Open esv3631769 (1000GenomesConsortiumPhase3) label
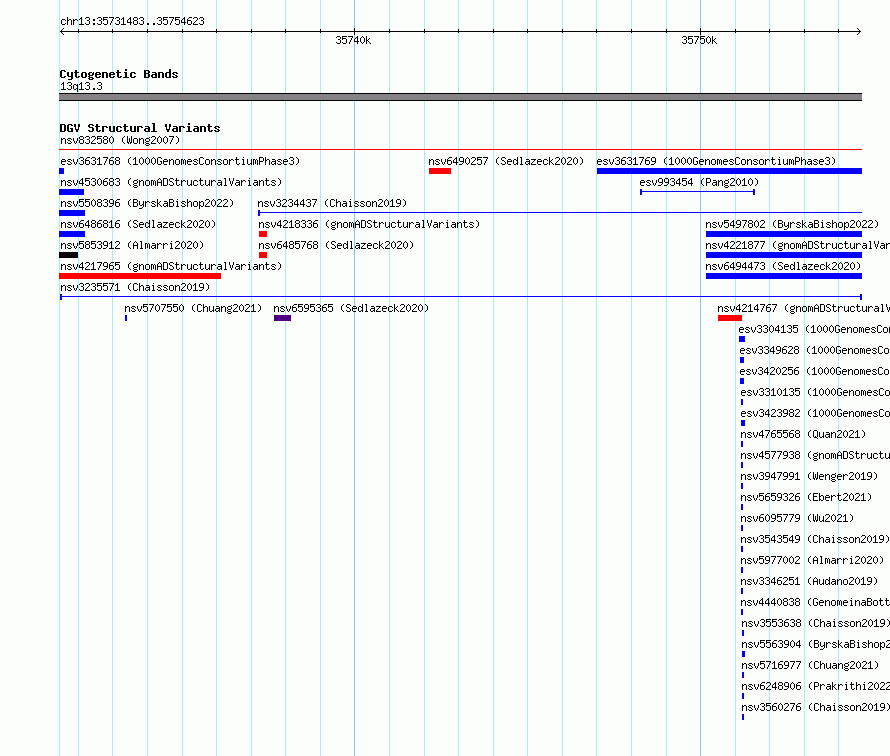The width and height of the screenshot is (890, 756). click(716, 161)
